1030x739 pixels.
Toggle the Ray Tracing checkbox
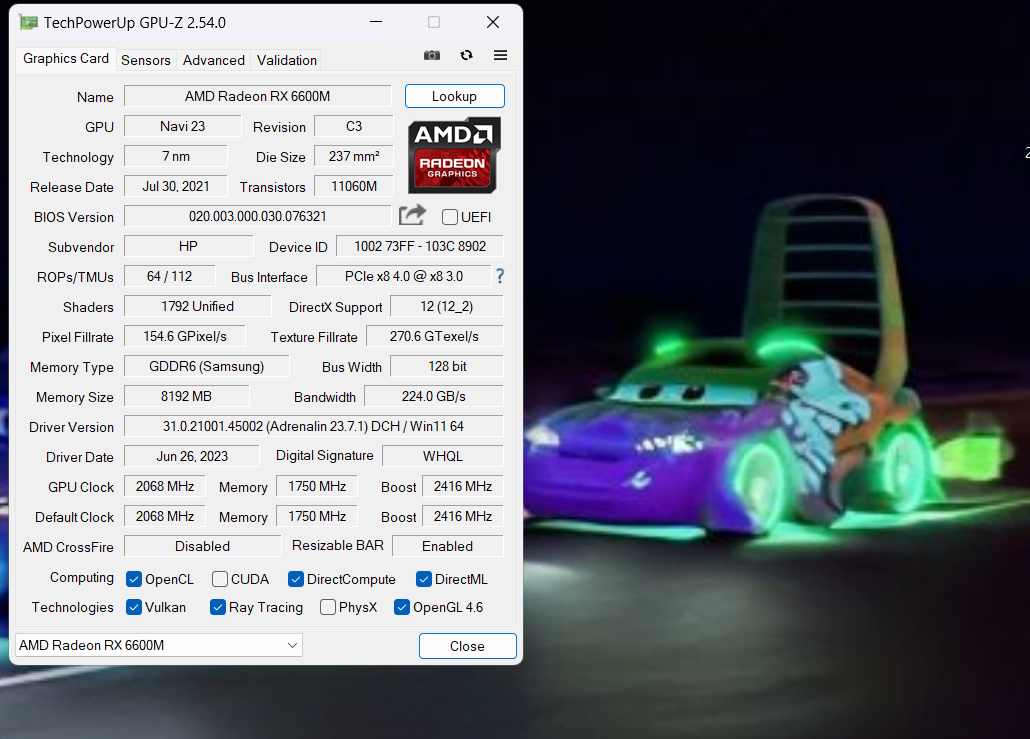click(x=218, y=607)
